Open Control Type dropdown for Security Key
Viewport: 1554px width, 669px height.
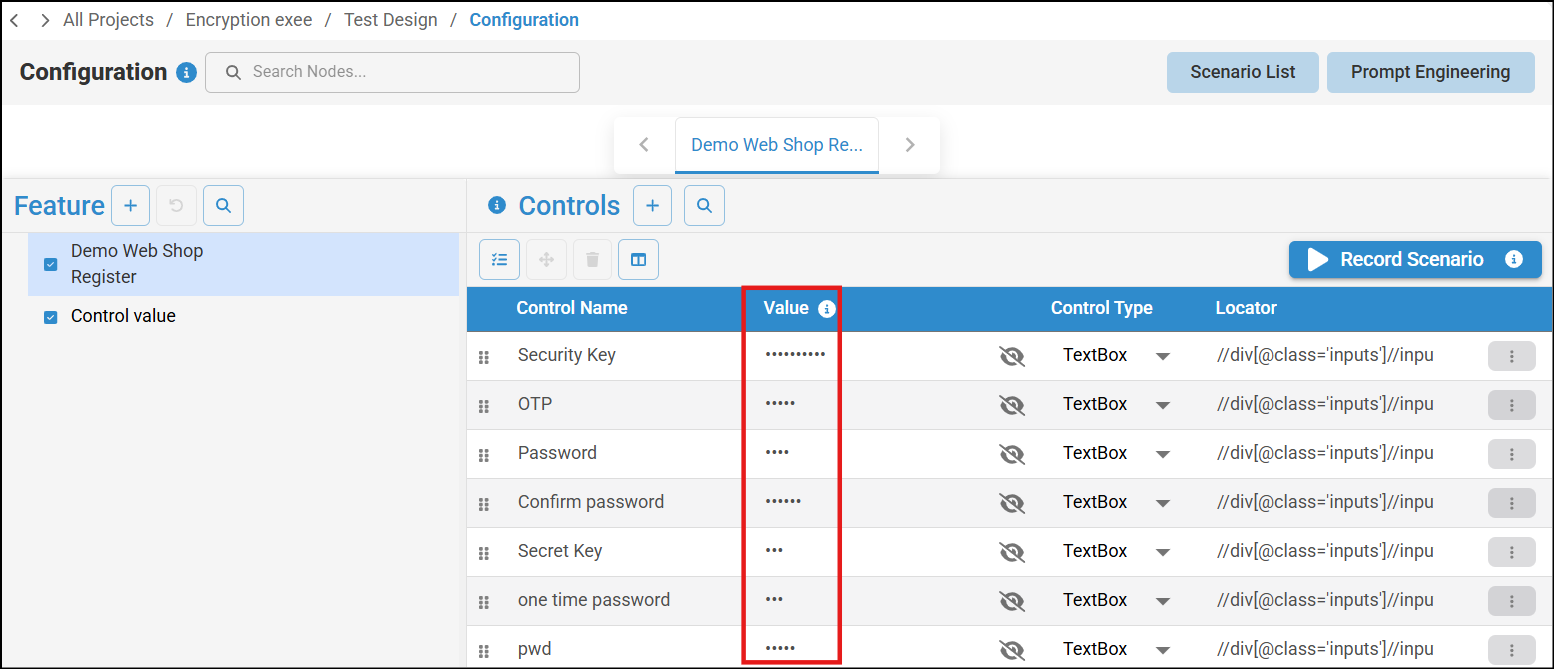(x=1162, y=356)
